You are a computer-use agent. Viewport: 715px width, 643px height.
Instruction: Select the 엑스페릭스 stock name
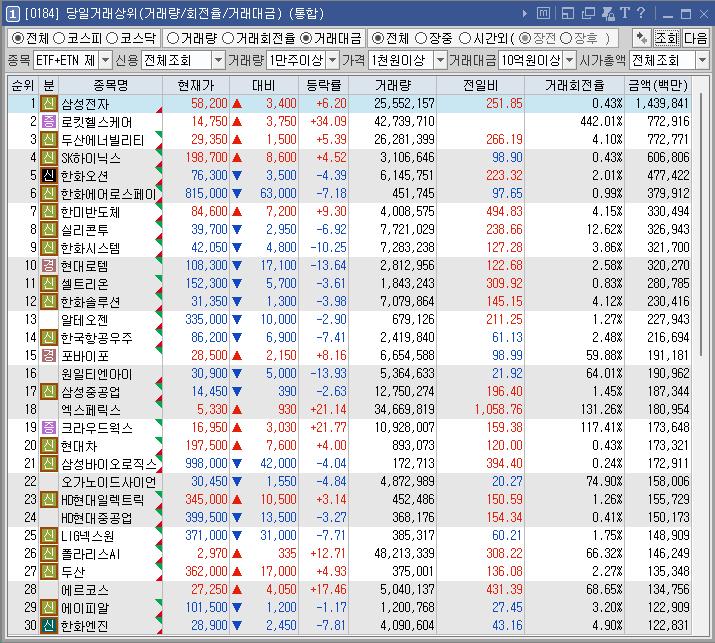[91, 410]
